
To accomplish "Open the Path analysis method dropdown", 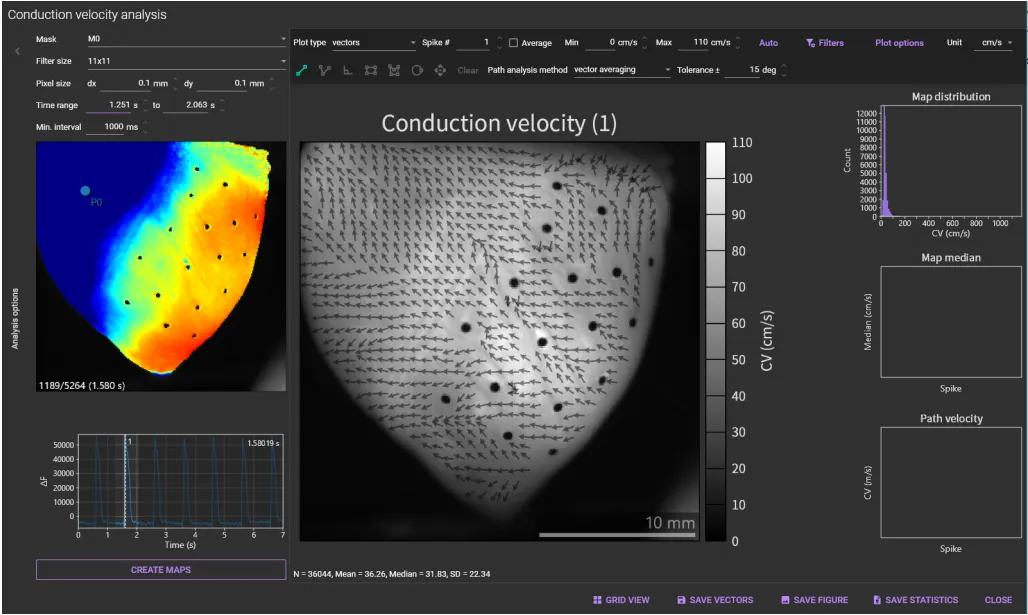I will pos(621,71).
